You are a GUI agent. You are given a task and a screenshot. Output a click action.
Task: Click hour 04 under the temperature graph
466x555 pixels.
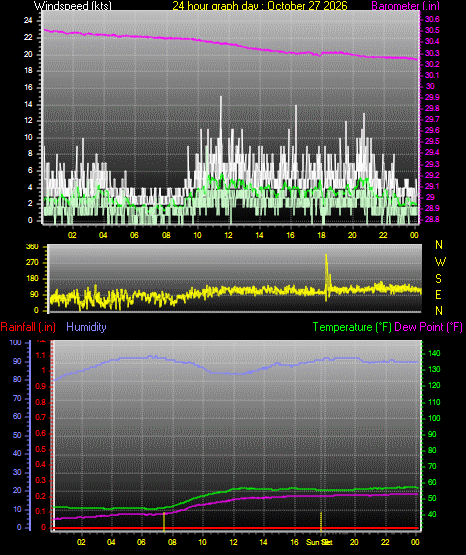pos(111,542)
